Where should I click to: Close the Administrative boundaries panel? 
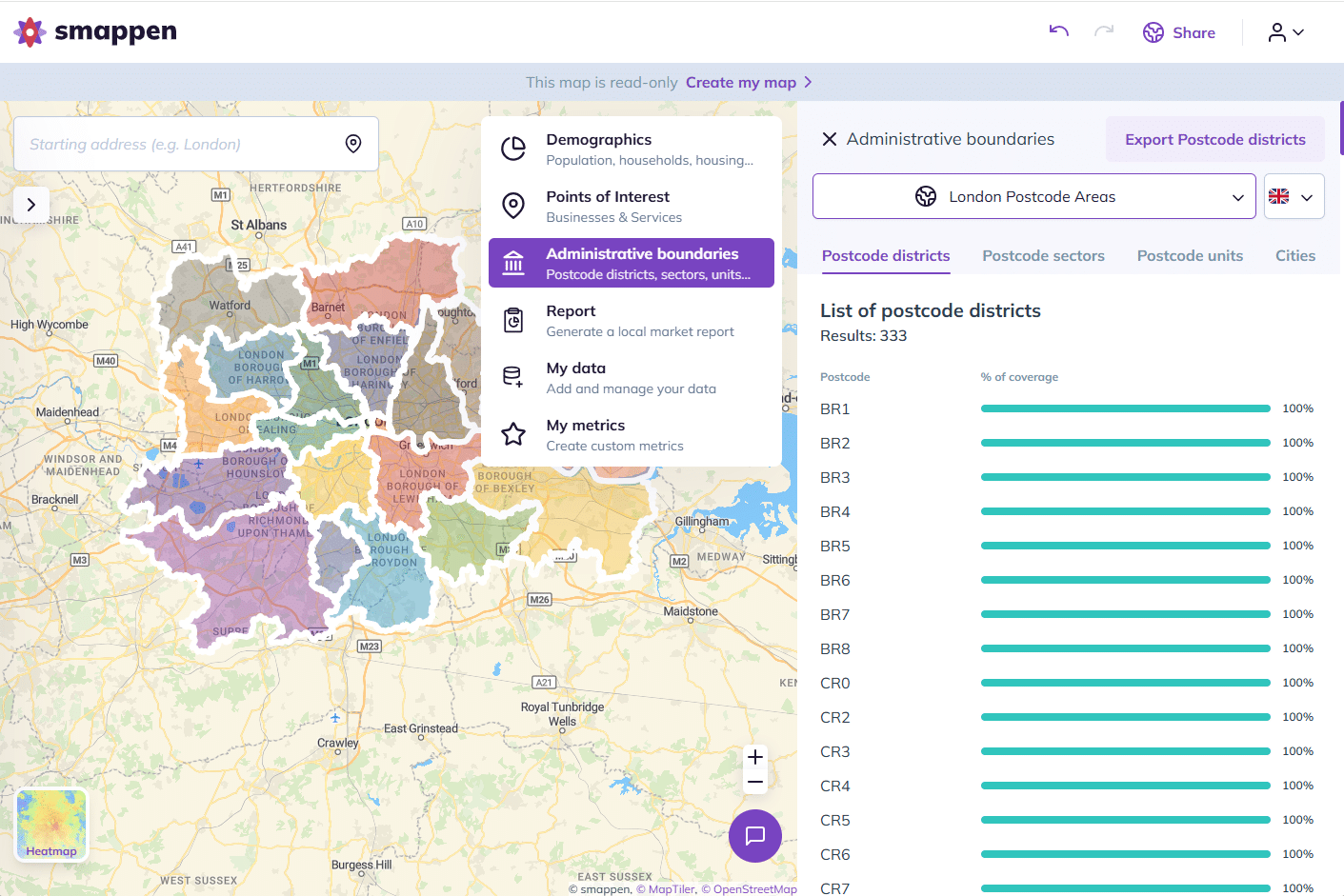tap(830, 139)
